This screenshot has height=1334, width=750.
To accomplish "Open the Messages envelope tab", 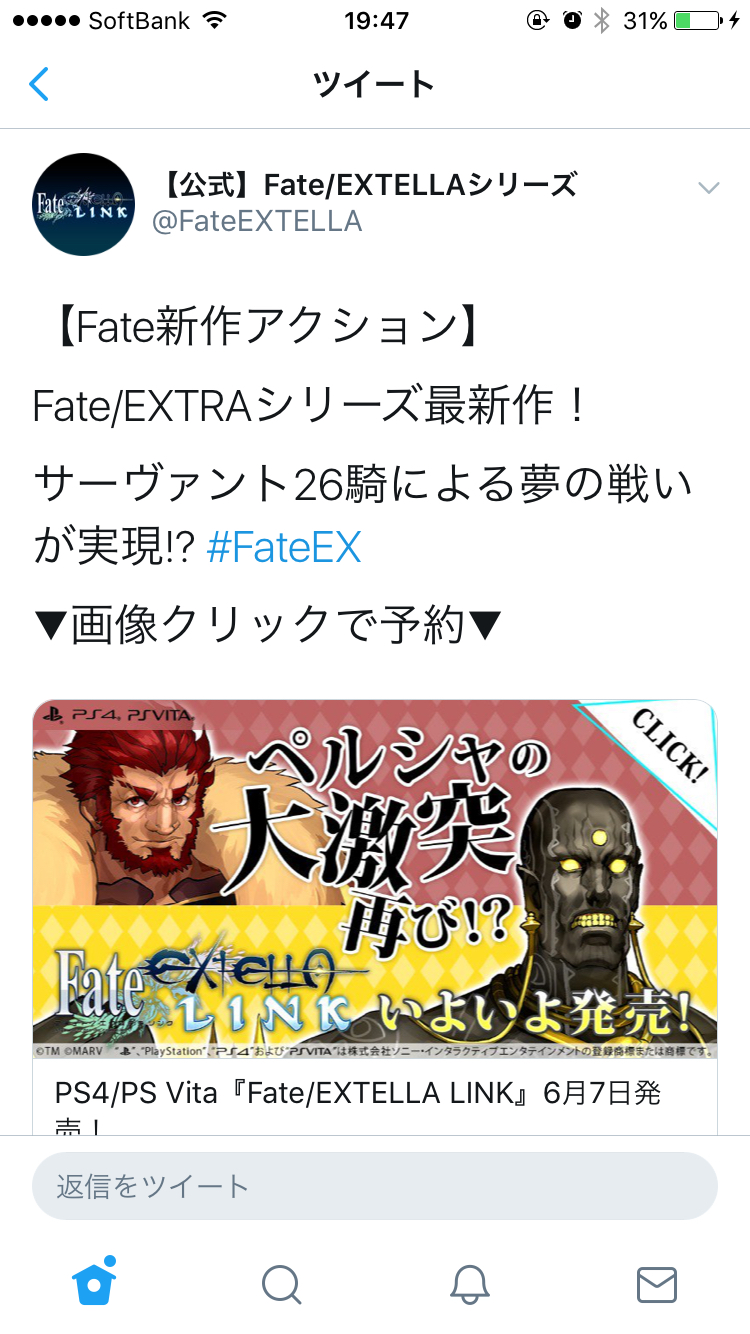I will tap(657, 1285).
